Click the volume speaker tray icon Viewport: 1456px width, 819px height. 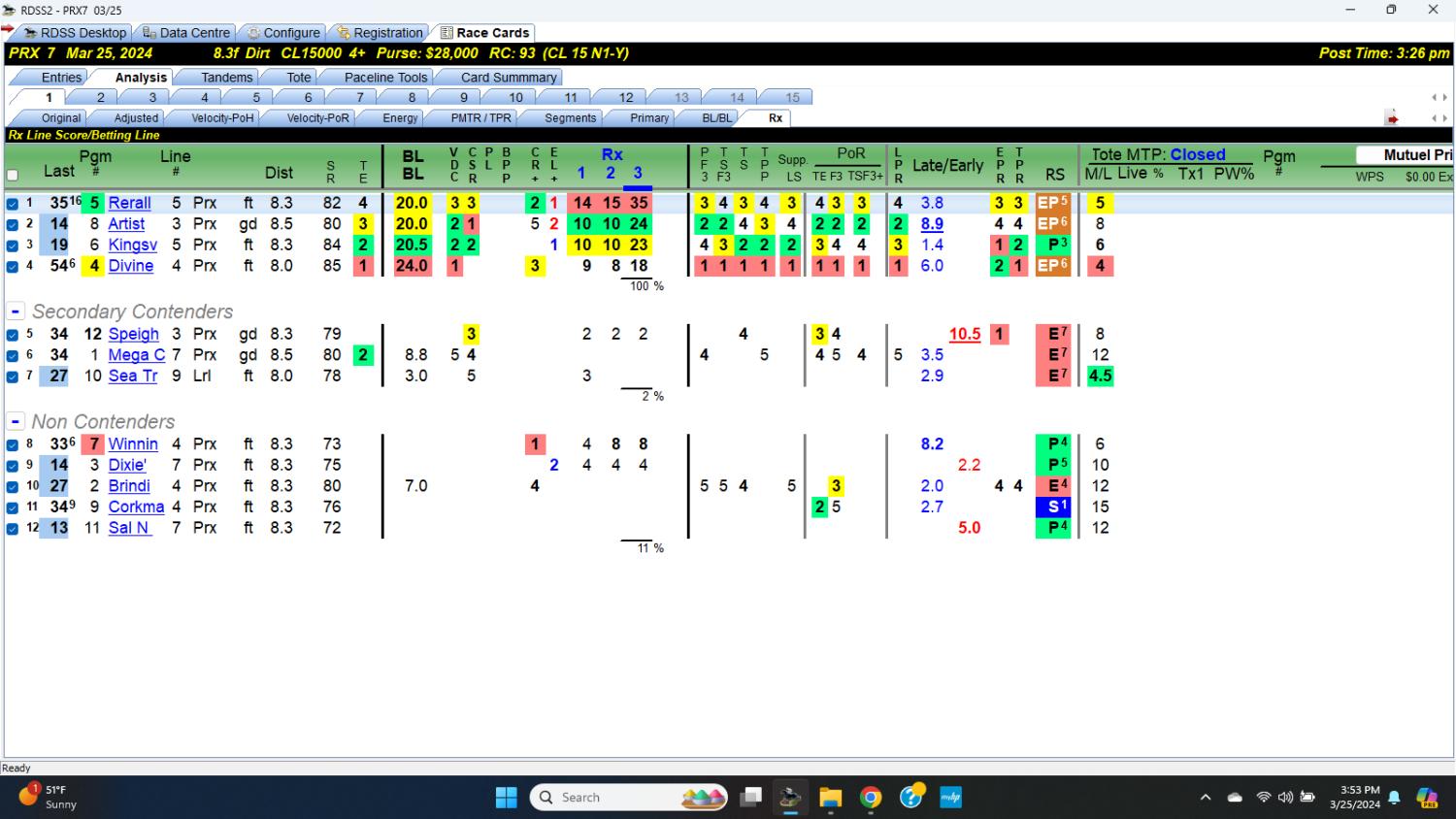tap(1285, 798)
